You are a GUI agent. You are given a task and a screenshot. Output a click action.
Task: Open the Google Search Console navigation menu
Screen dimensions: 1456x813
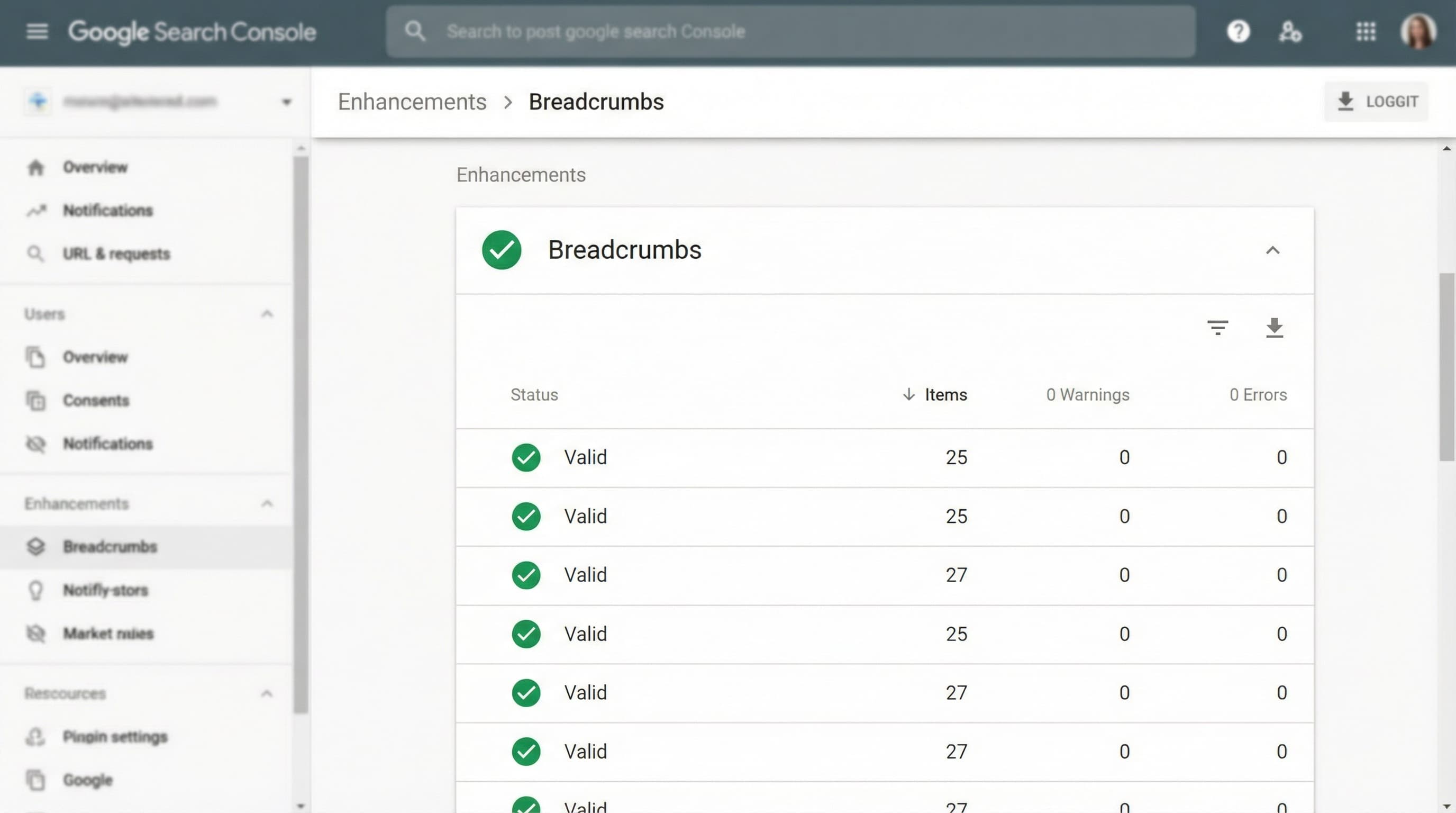click(36, 32)
